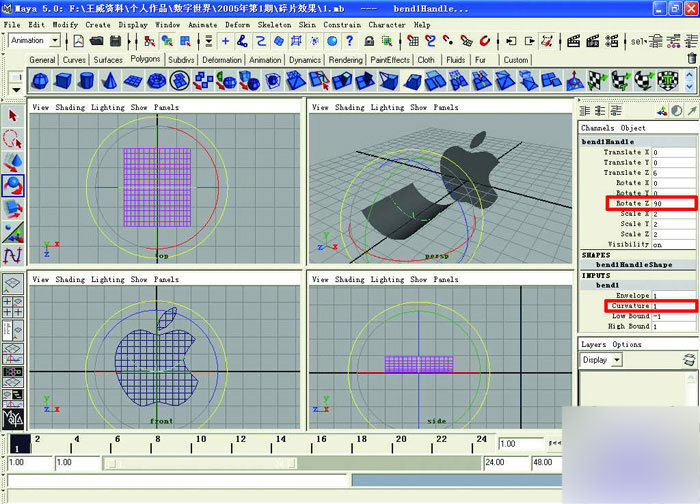
Task: Click the command line input field
Action: click(x=177, y=481)
